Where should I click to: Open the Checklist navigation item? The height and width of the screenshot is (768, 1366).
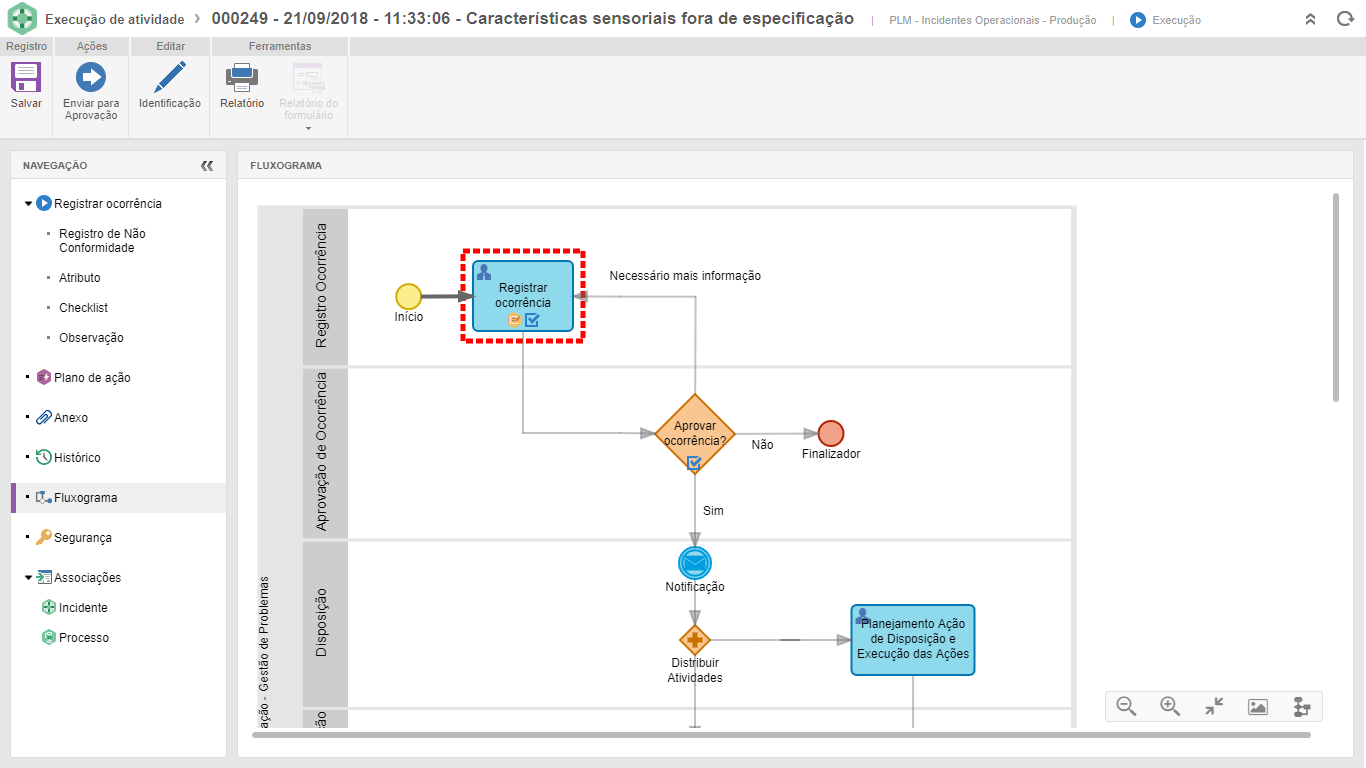(x=83, y=308)
